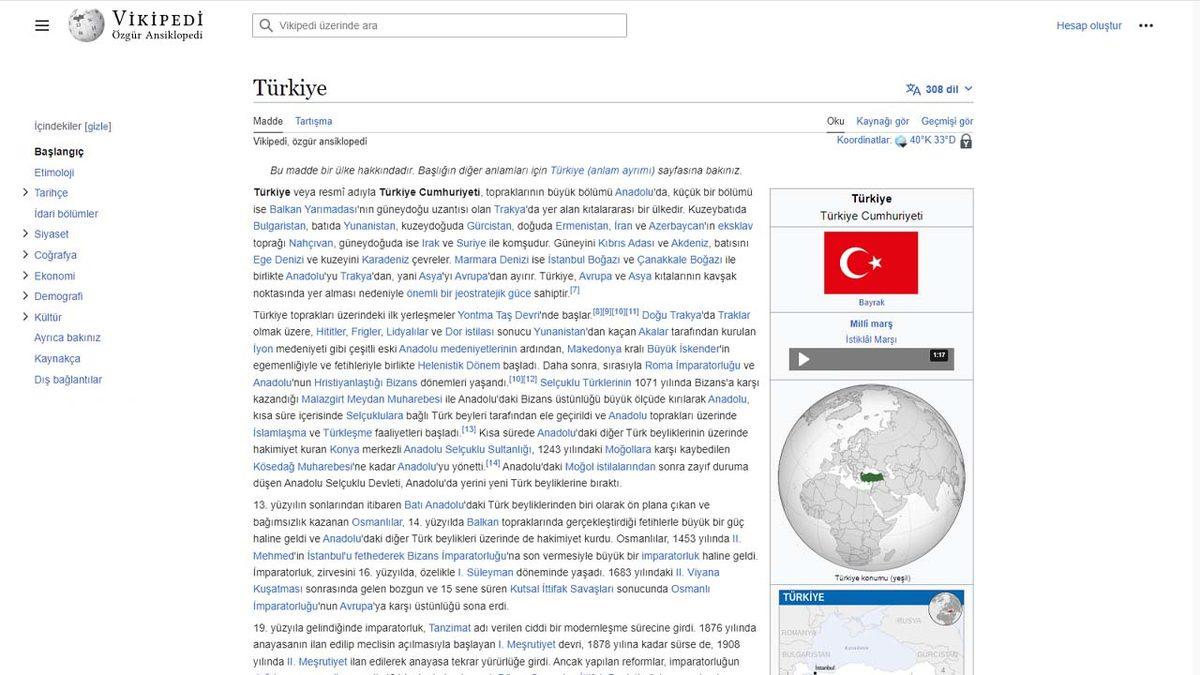Click the coordinates globe icon
Viewport: 1200px width, 675px height.
pos(900,141)
